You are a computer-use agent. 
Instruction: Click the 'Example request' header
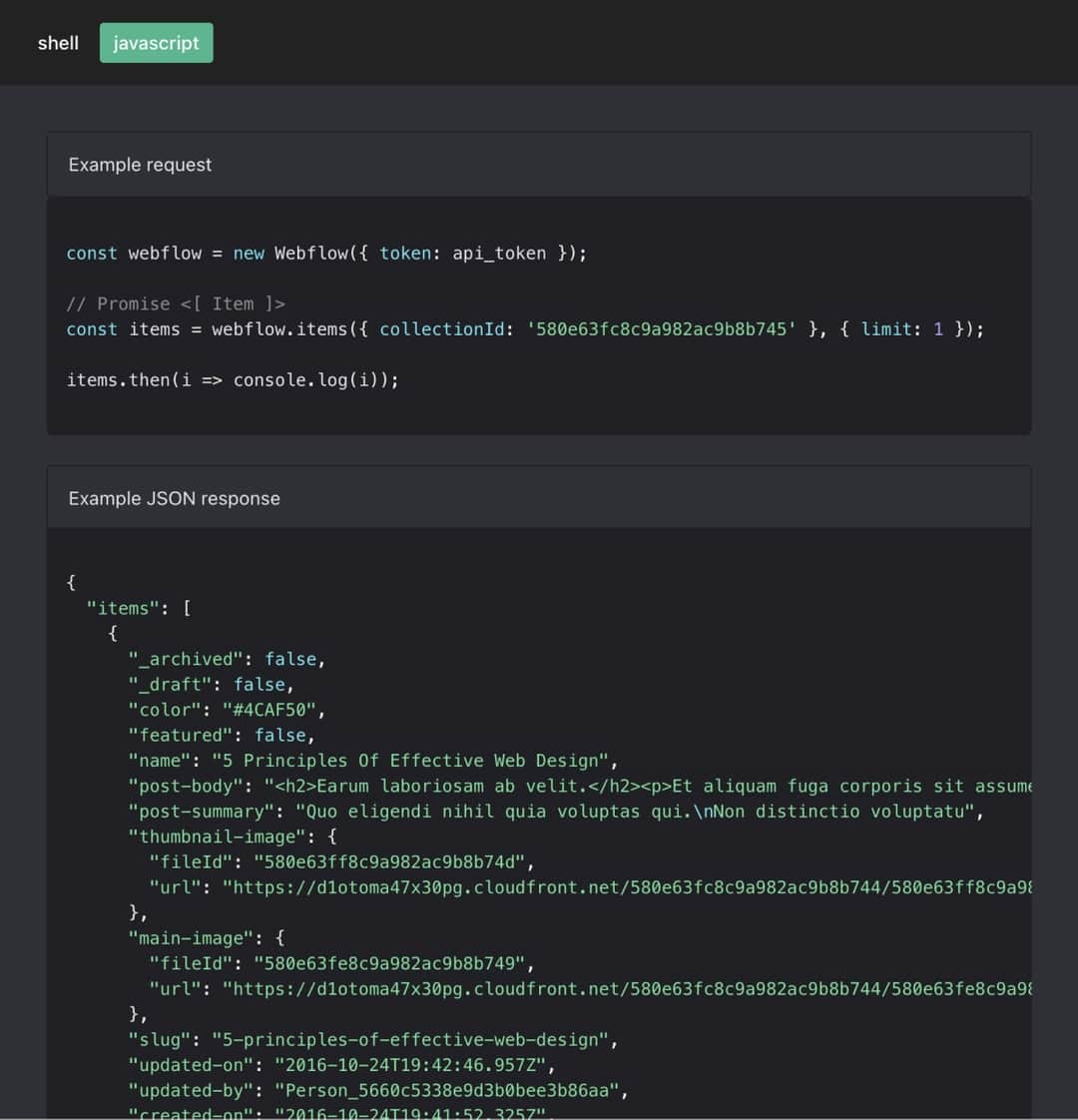539,165
